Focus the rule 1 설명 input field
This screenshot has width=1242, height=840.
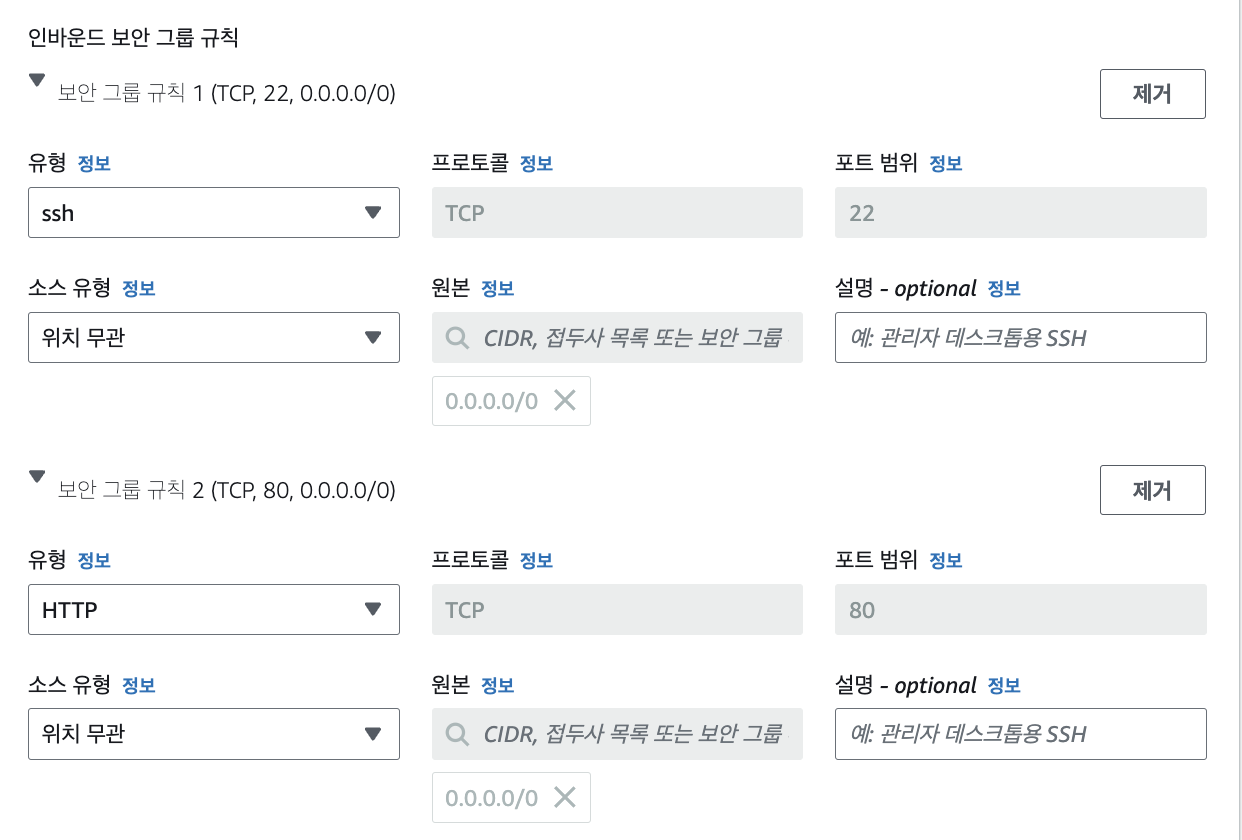[1020, 338]
